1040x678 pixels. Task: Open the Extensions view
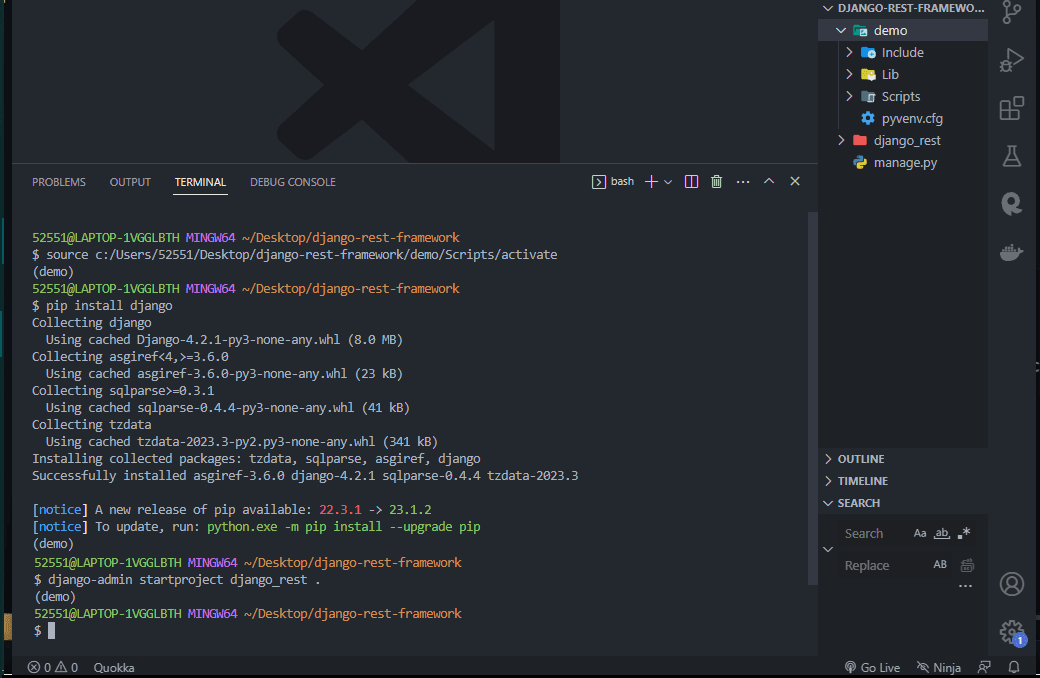[x=1011, y=108]
